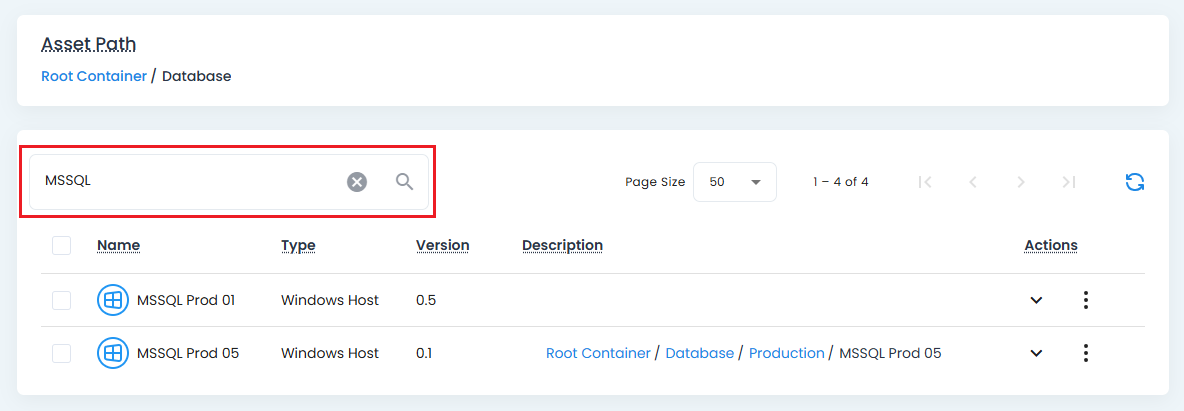Check the MSSQL Prod 01 row checkbox
Screen dimensions: 1184x411
(62, 300)
